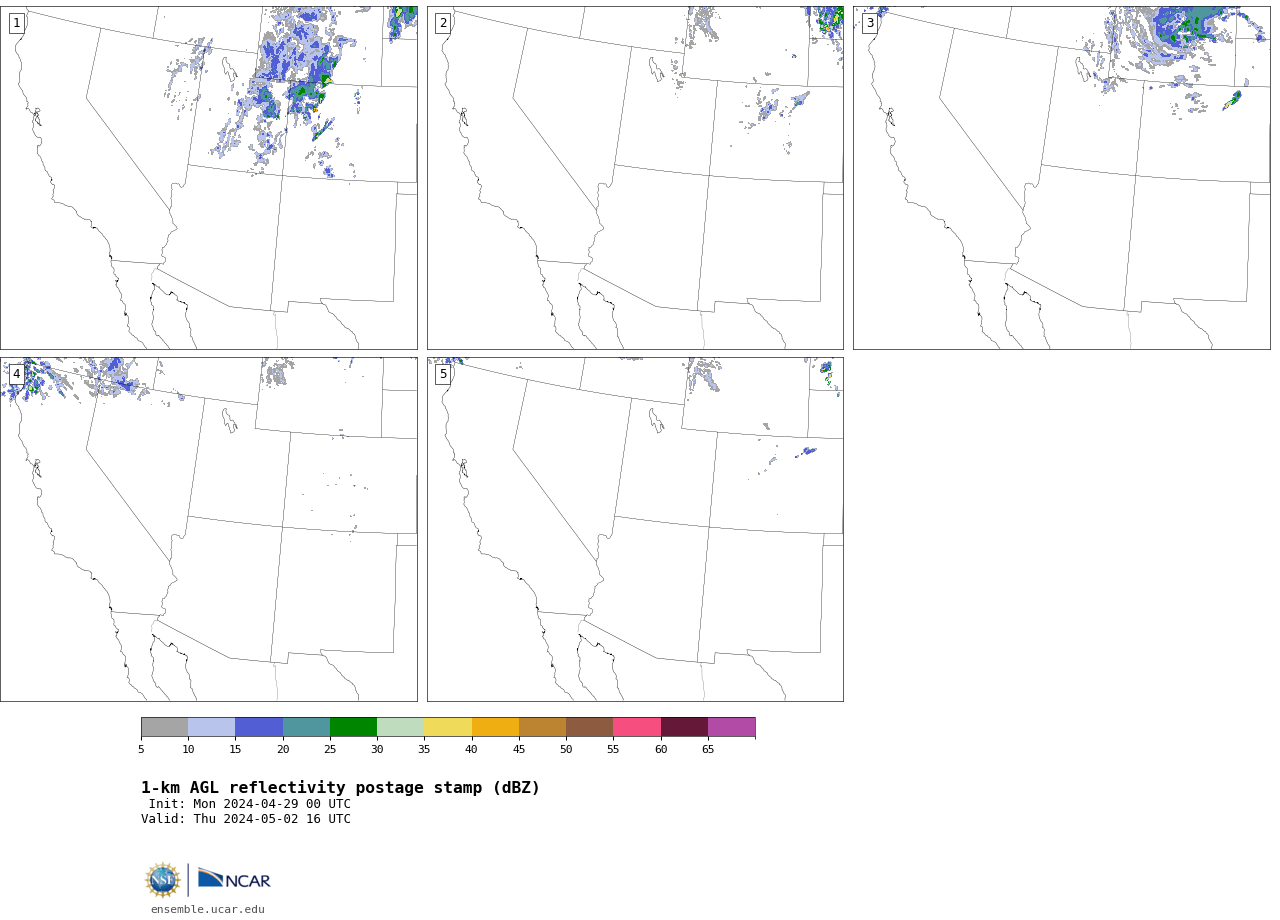Click the blue 15-20 dBZ swatch
This screenshot has height=920, width=1280.
(x=259, y=727)
